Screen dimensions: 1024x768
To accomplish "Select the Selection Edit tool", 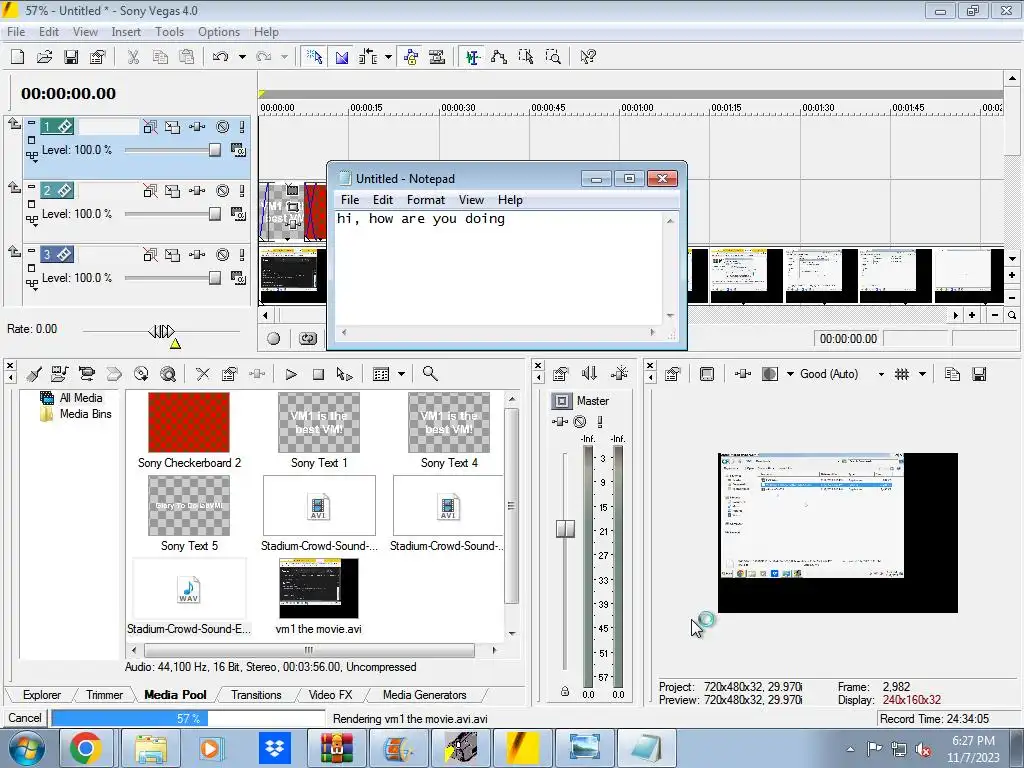I will tap(526, 57).
